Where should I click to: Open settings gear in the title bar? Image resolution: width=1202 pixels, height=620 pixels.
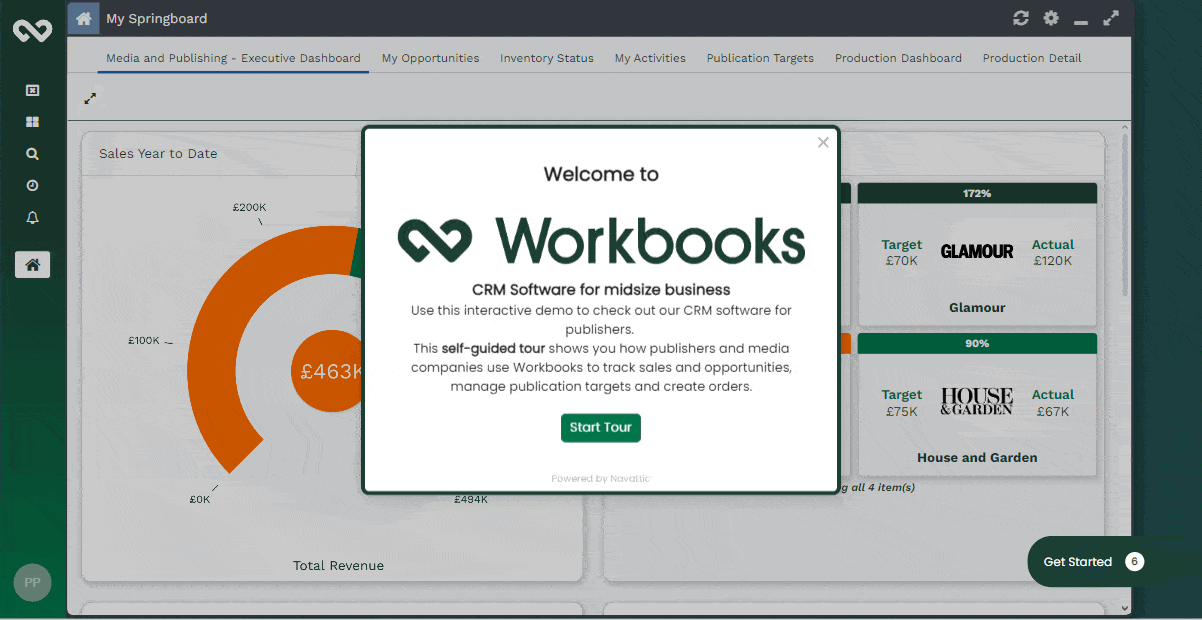[1051, 18]
